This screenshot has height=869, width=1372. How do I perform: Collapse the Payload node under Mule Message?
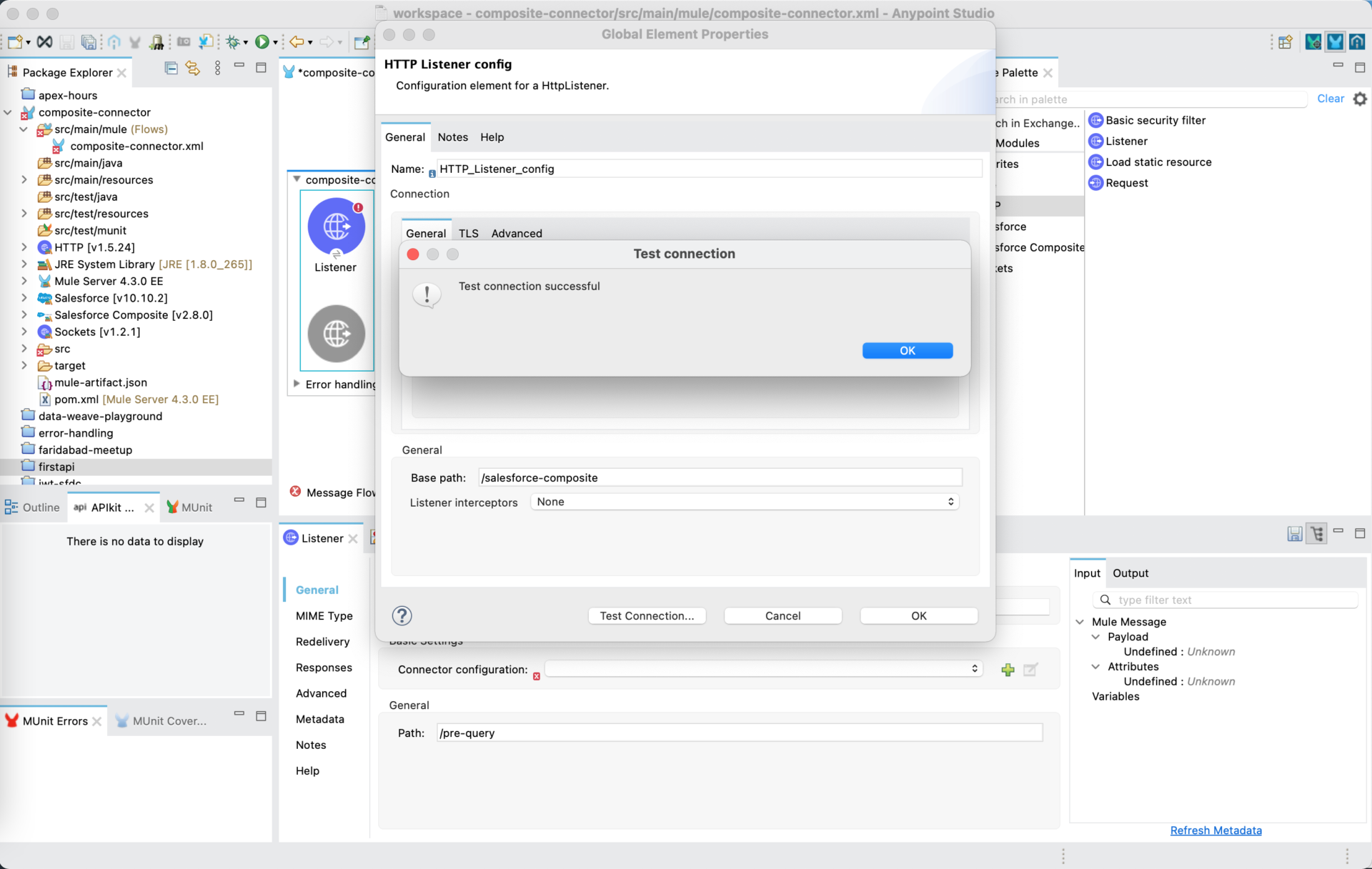(1096, 637)
